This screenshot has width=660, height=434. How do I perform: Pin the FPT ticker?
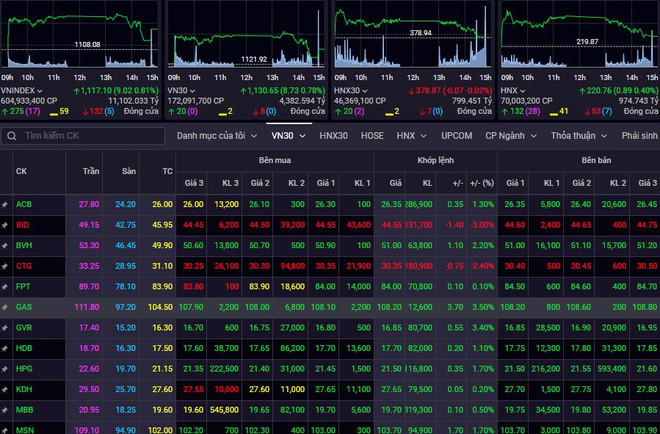pos(5,288)
